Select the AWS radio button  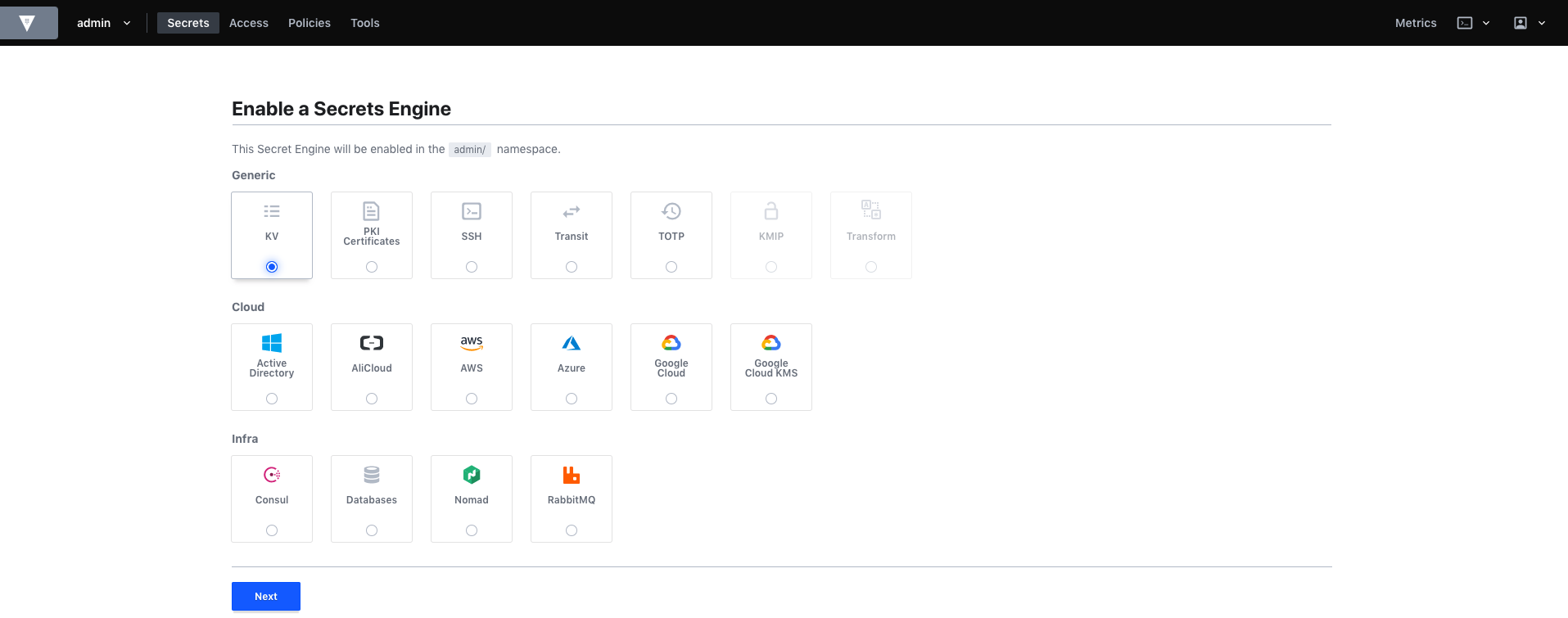472,399
